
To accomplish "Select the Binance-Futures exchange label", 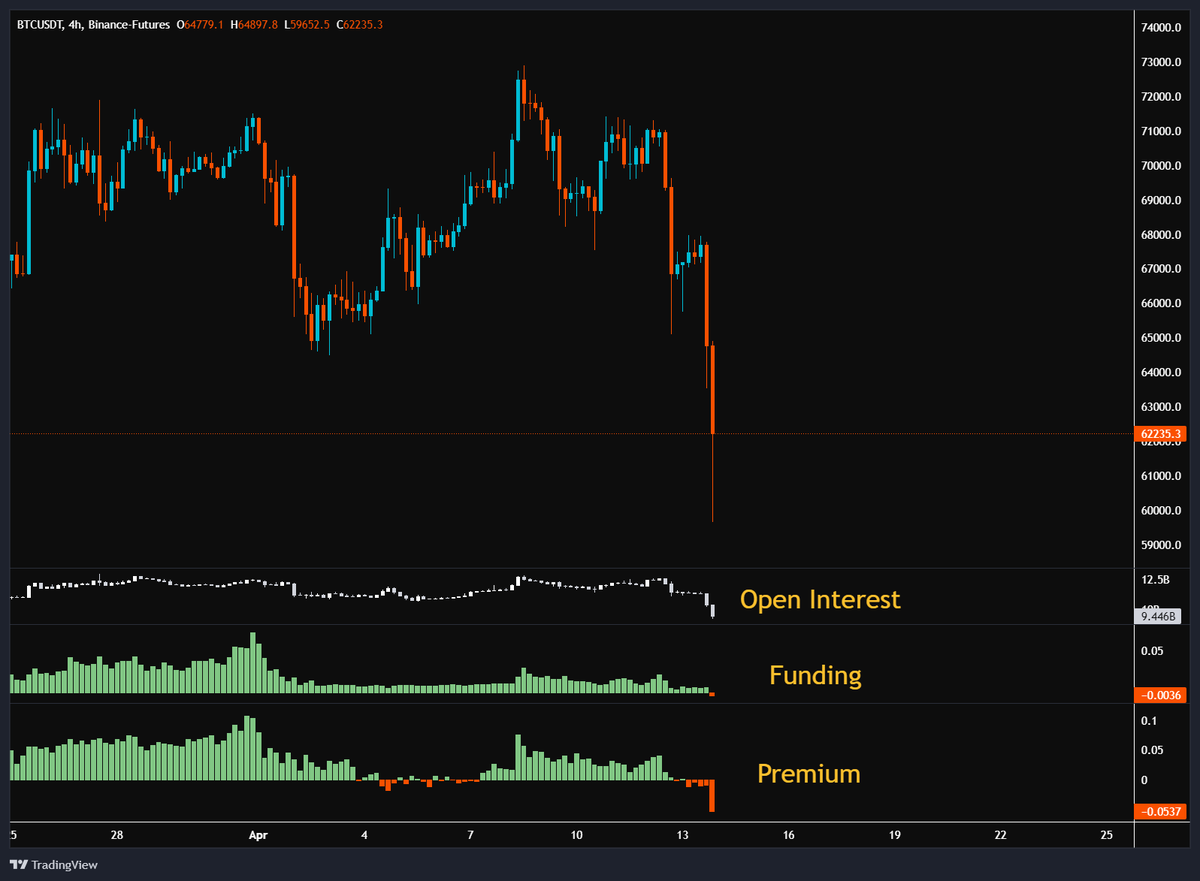I will (128, 24).
